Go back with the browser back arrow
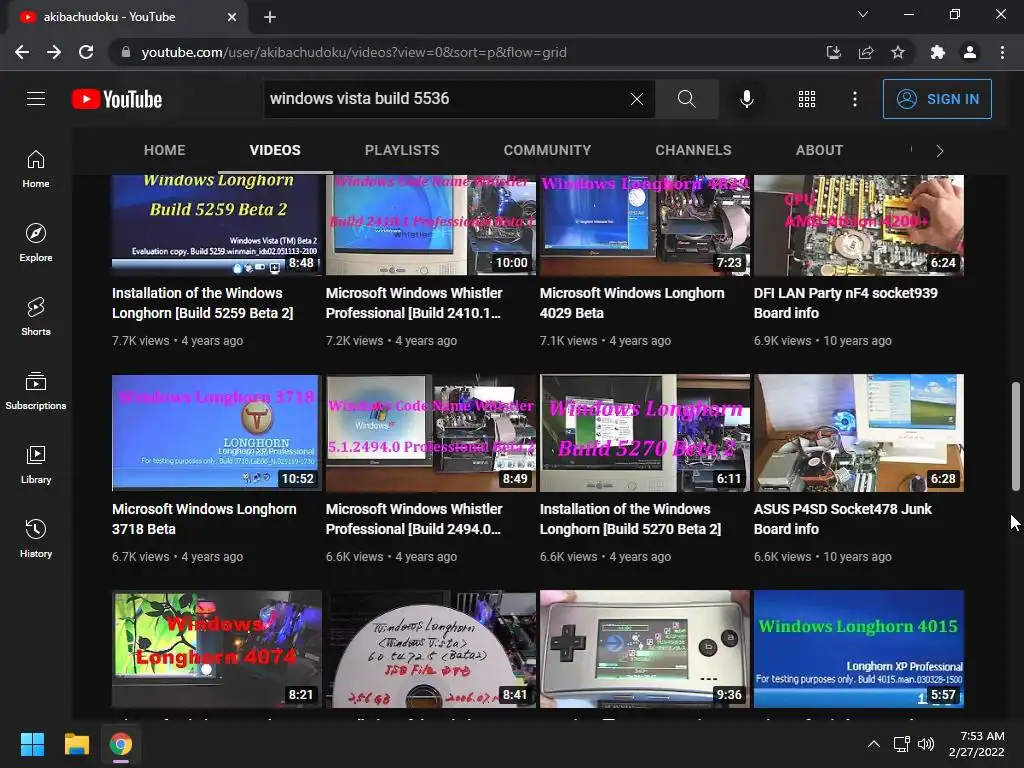The height and width of the screenshot is (768, 1024). click(22, 52)
